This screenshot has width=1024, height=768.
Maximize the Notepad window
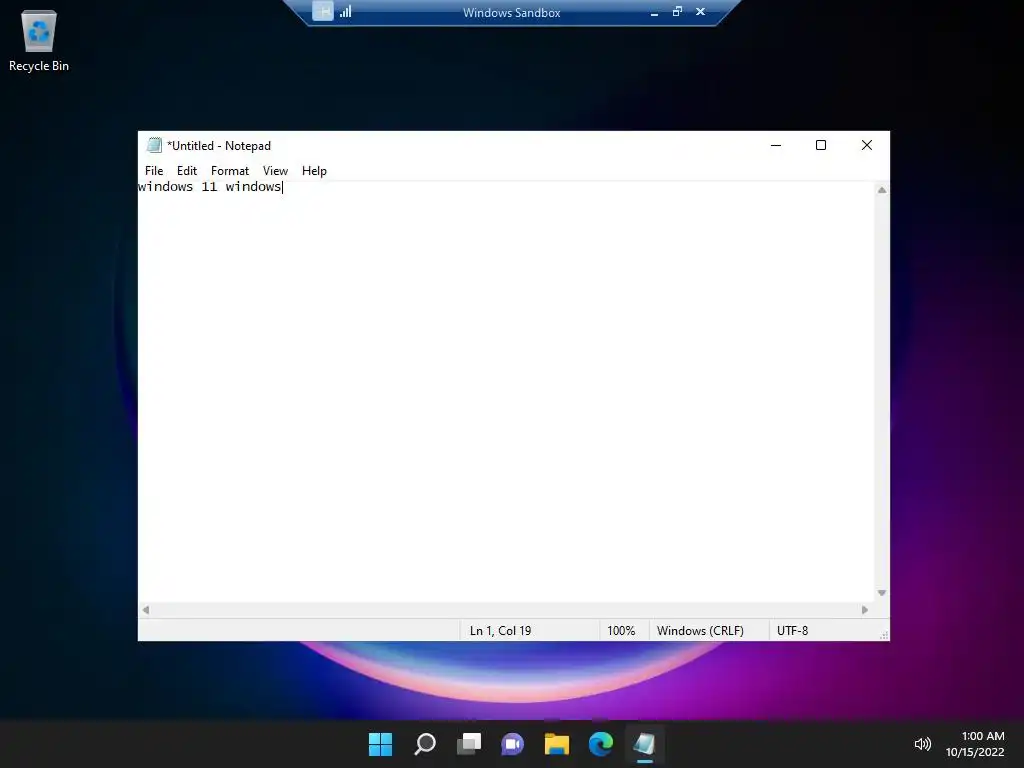click(821, 145)
